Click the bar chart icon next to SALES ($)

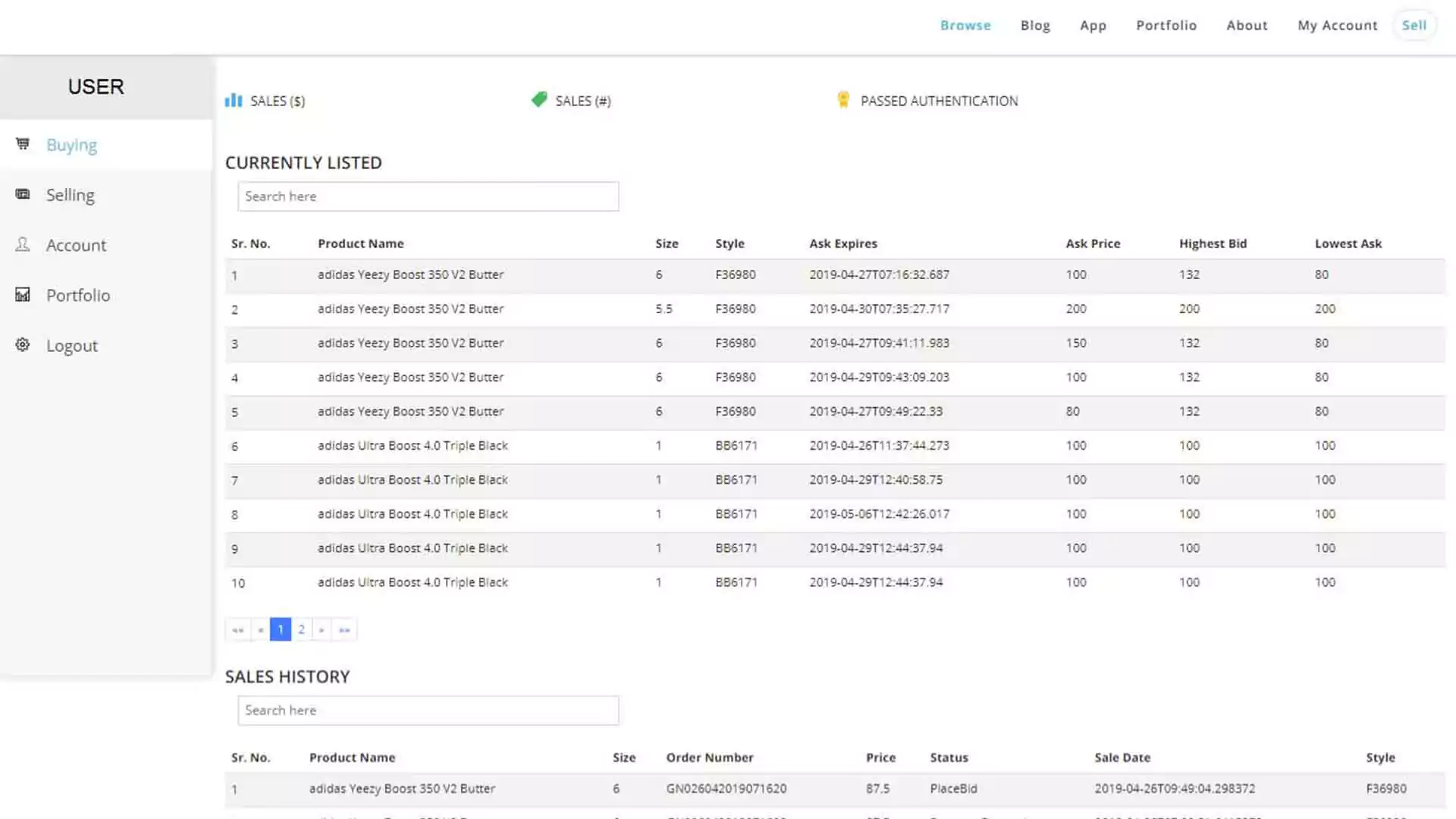tap(234, 100)
